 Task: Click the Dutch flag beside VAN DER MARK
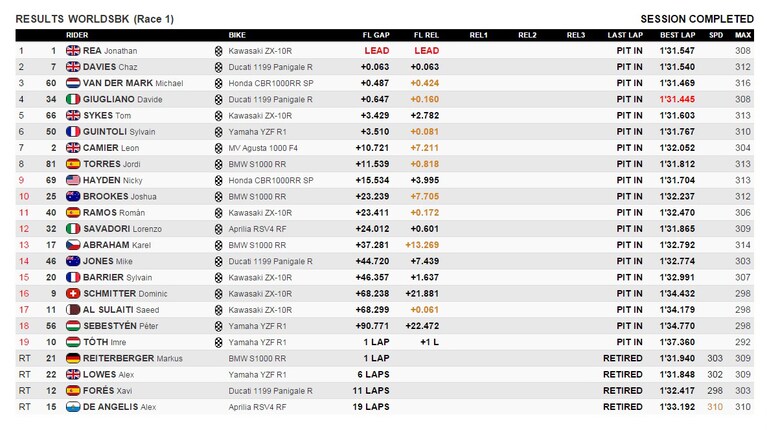tap(73, 83)
